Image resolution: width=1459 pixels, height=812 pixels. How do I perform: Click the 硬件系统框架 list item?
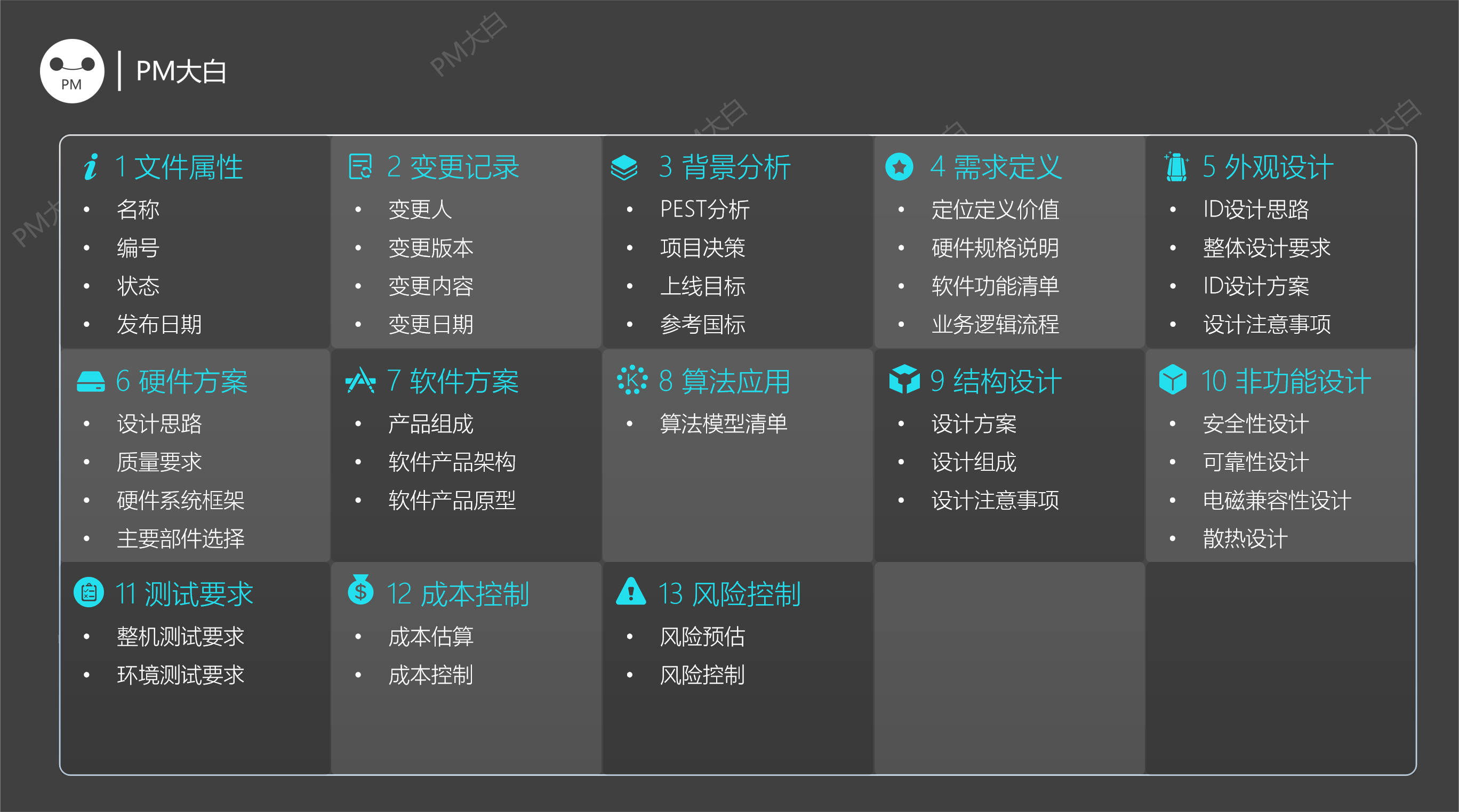click(x=181, y=501)
